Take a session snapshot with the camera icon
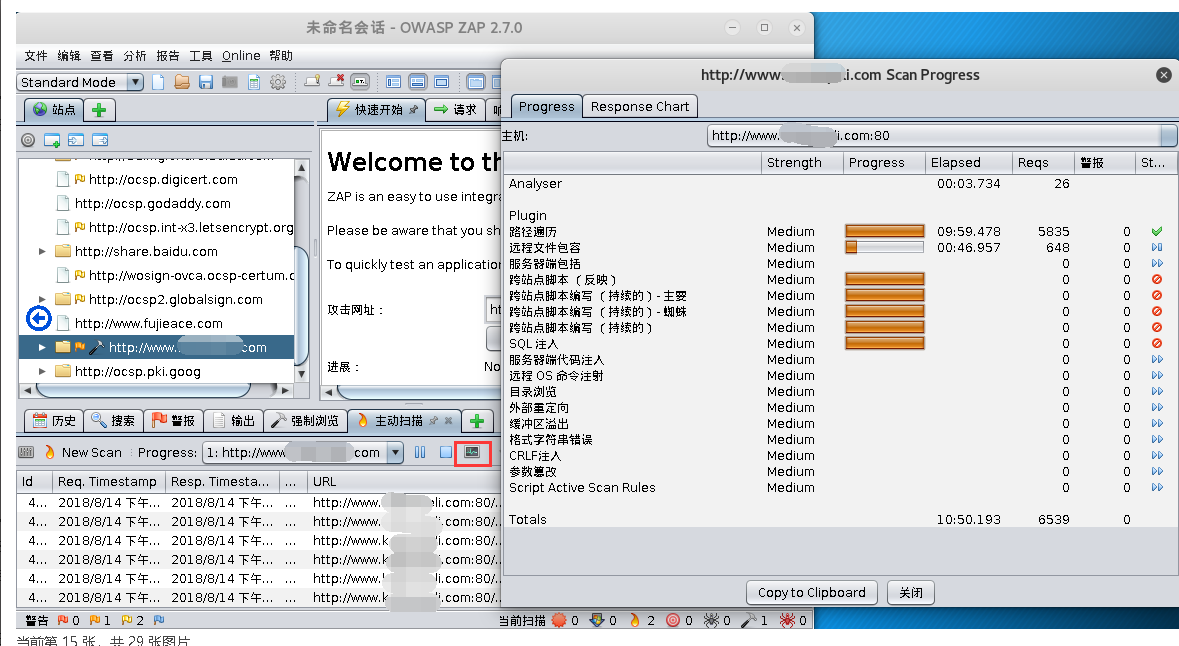This screenshot has height=646, width=1179. [x=229, y=82]
